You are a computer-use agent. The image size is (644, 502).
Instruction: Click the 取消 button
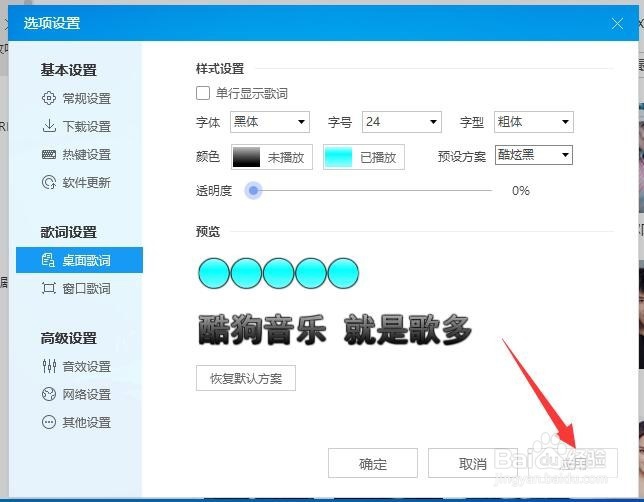(473, 463)
